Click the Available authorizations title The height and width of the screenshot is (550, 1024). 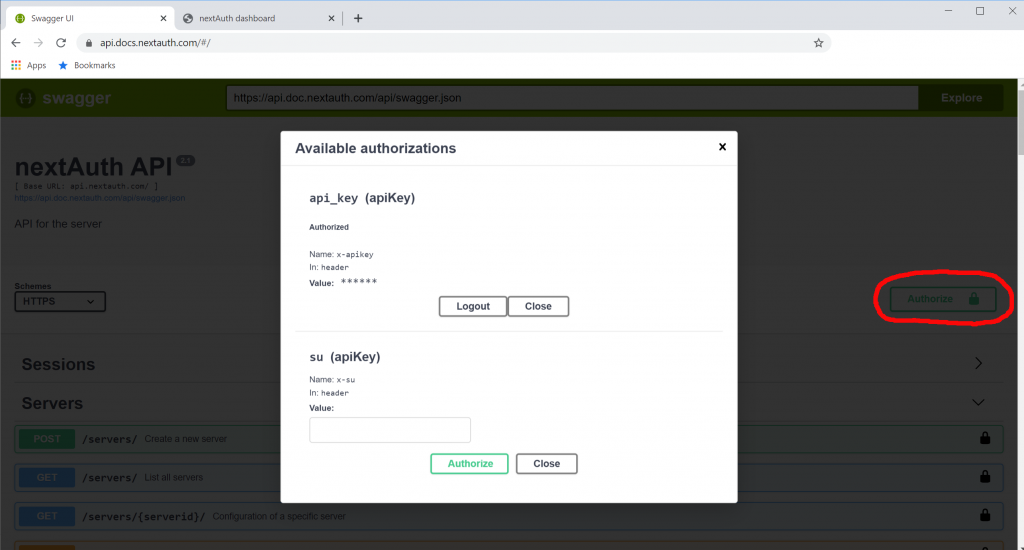[376, 148]
